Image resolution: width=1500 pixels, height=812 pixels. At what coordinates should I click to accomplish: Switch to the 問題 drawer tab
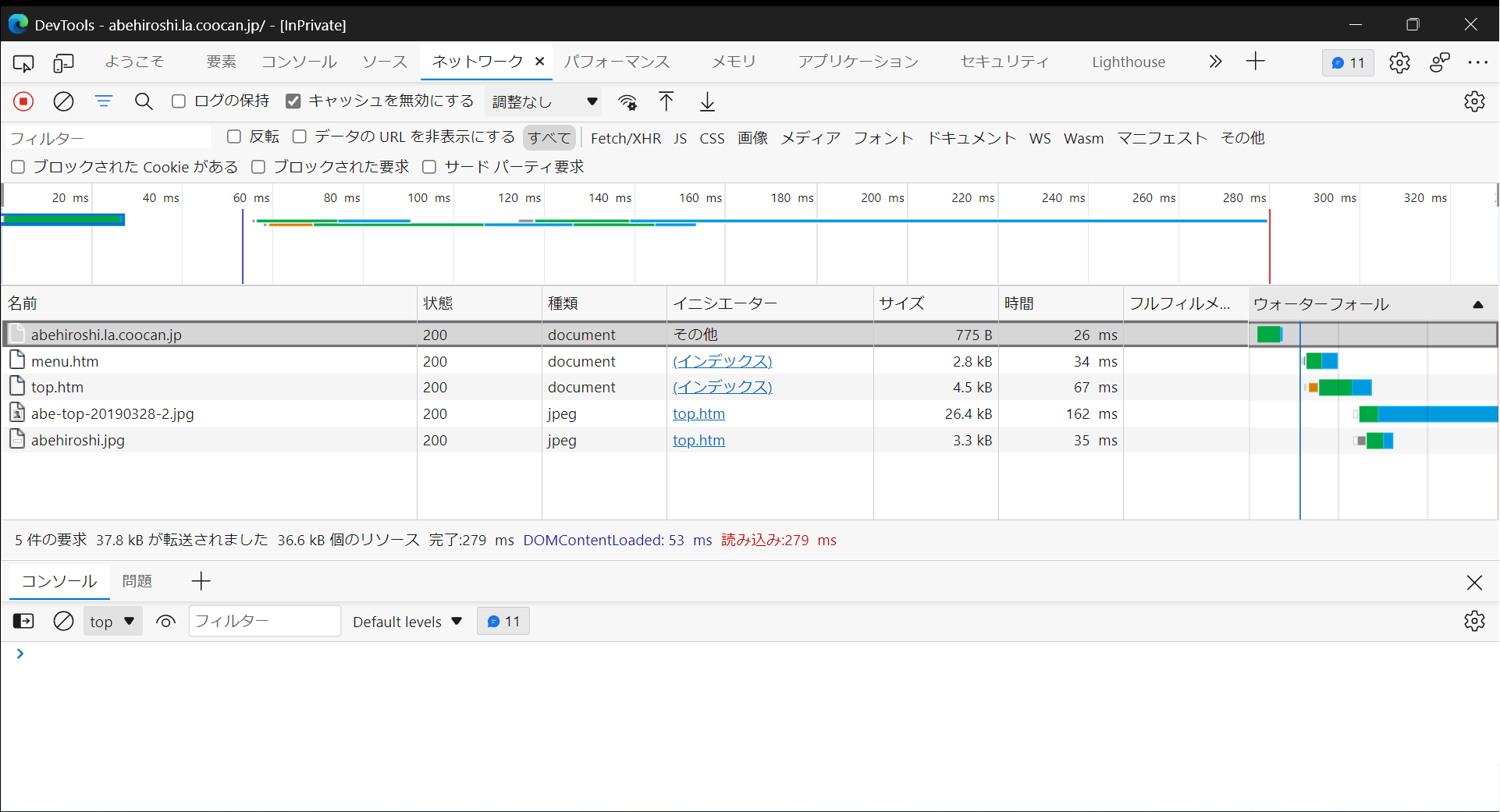[137, 581]
